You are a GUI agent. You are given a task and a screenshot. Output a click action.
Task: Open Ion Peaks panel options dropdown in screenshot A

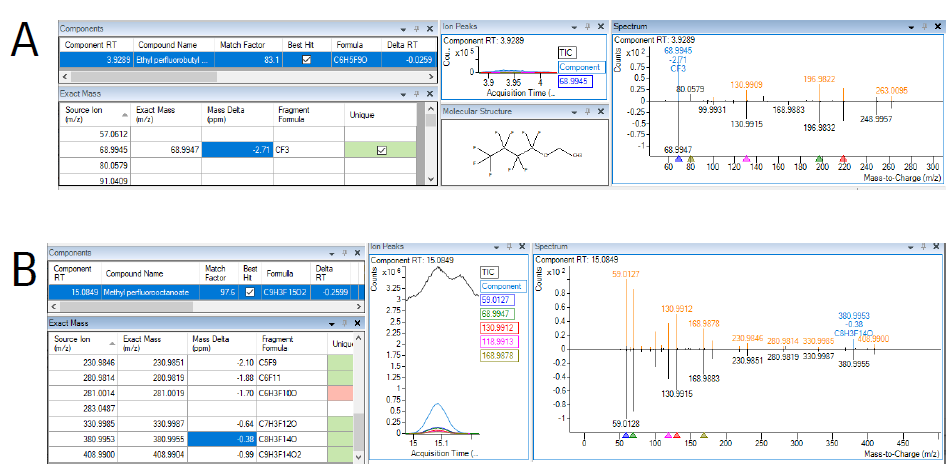pyautogui.click(x=573, y=27)
